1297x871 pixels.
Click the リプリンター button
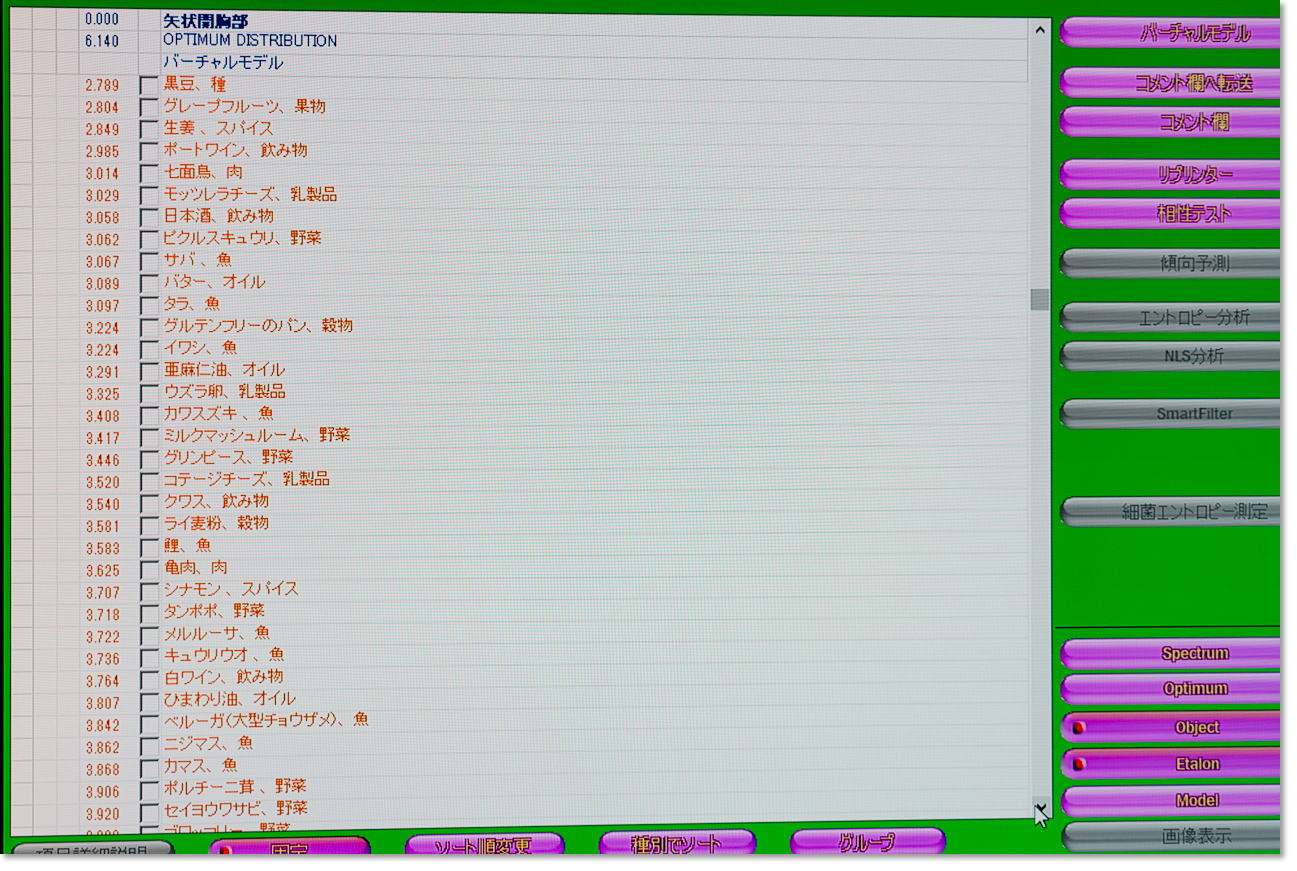point(1171,175)
